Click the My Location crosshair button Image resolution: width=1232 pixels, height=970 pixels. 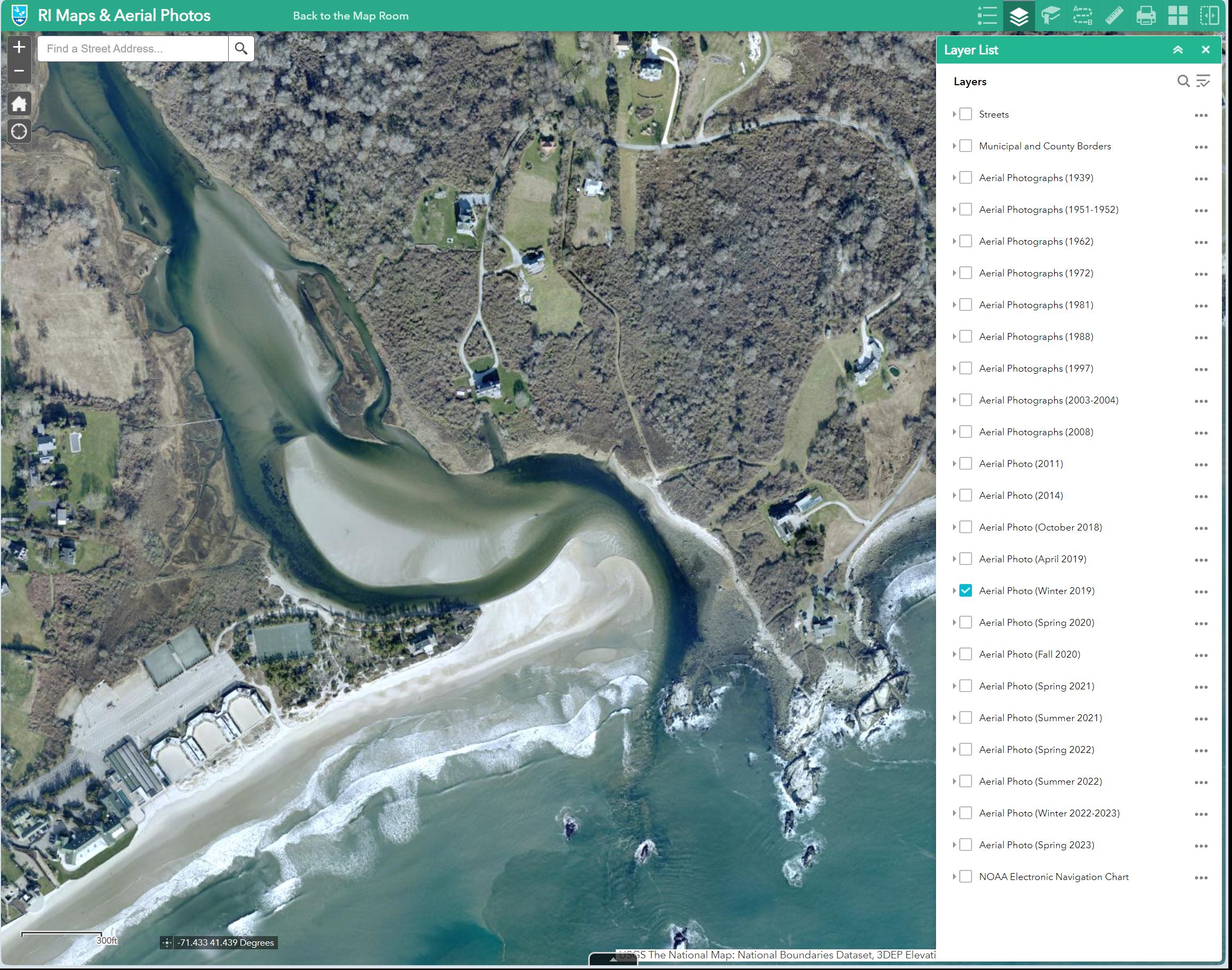pyautogui.click(x=19, y=131)
